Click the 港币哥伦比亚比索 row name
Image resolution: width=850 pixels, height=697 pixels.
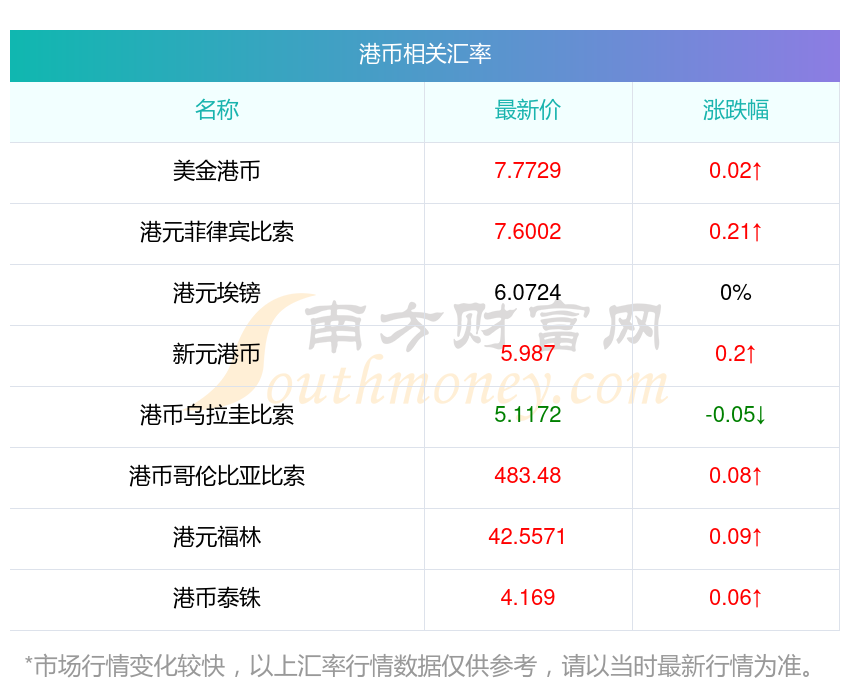[x=217, y=476]
